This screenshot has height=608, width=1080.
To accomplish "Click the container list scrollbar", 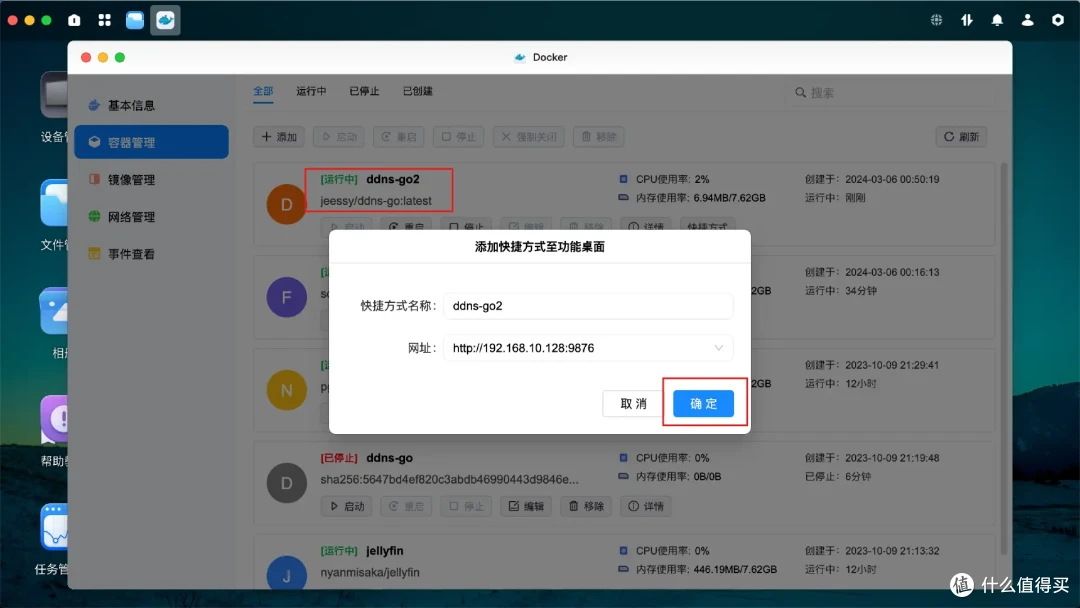I will tap(1004, 358).
